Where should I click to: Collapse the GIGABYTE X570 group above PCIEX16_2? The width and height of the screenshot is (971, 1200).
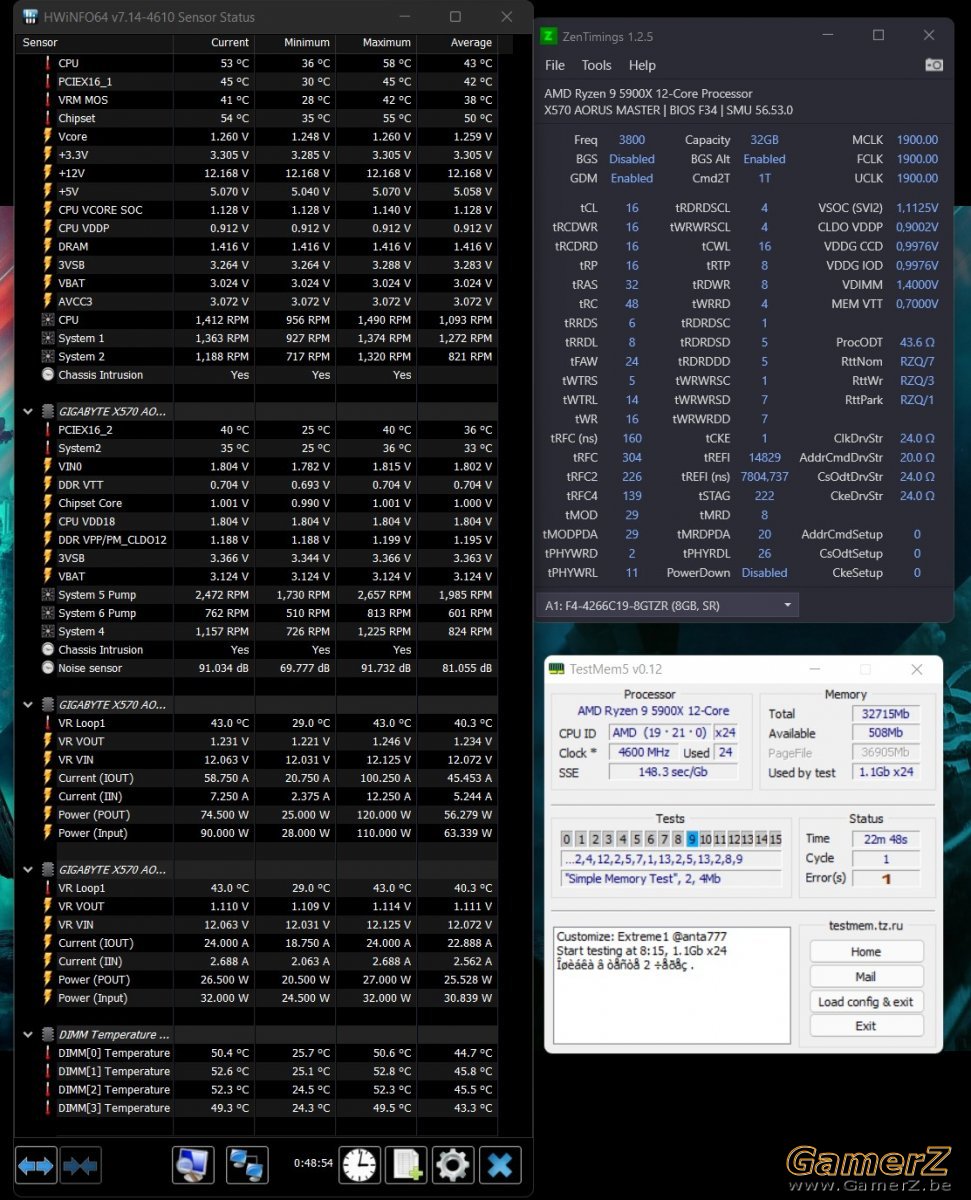28,411
